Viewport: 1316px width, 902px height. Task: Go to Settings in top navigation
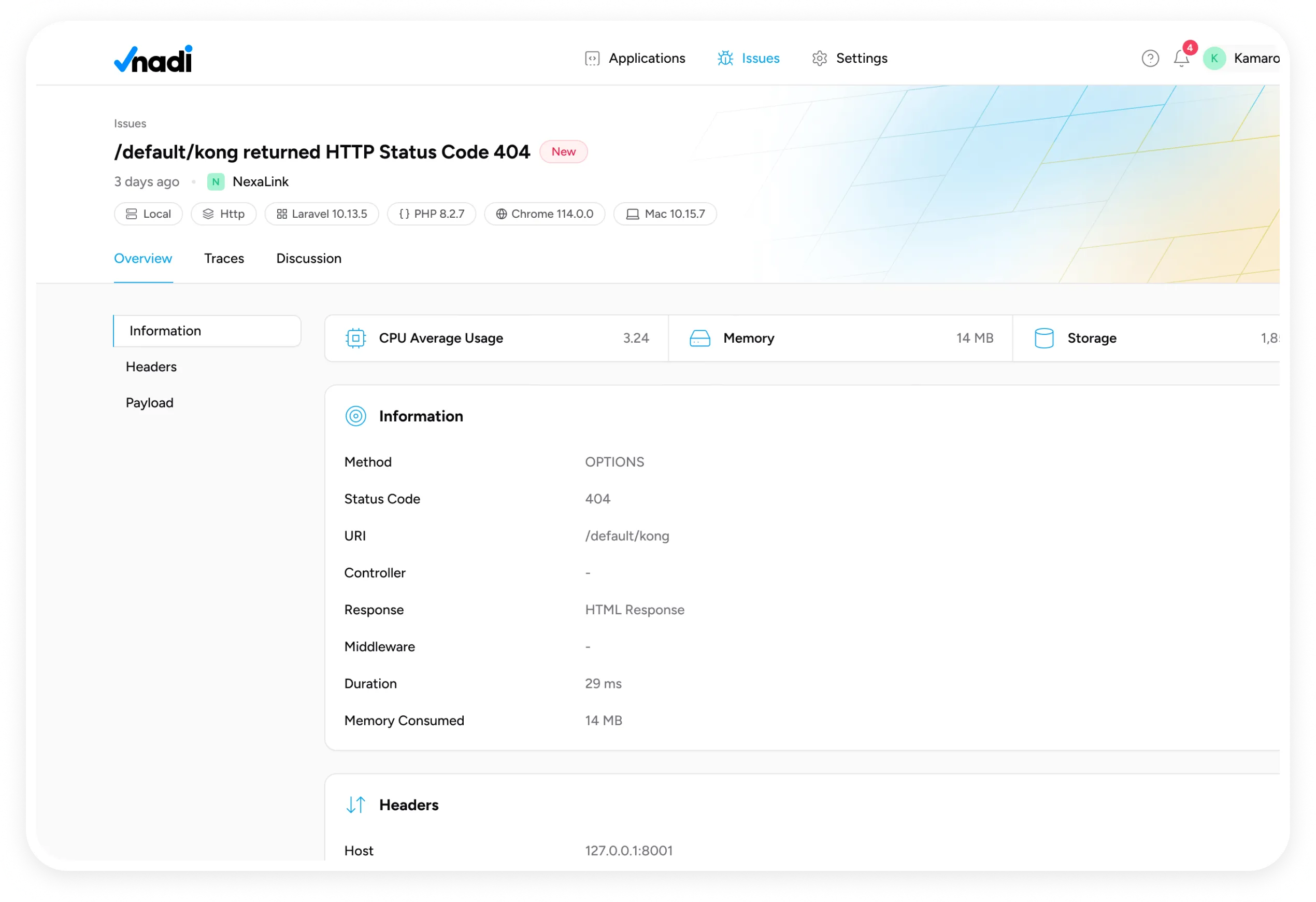[x=849, y=59]
